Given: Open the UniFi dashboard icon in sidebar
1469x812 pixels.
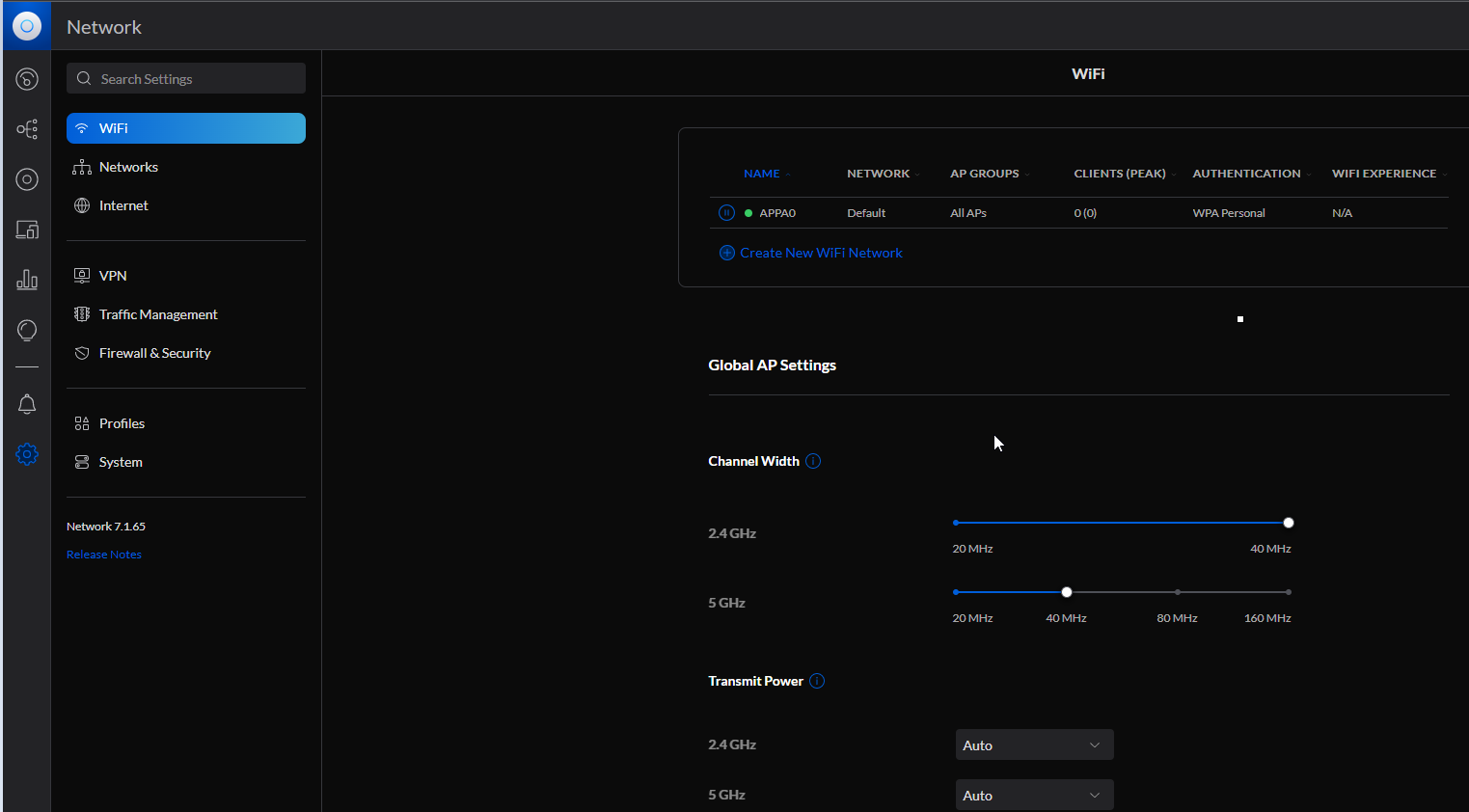Looking at the screenshot, I should 27,79.
